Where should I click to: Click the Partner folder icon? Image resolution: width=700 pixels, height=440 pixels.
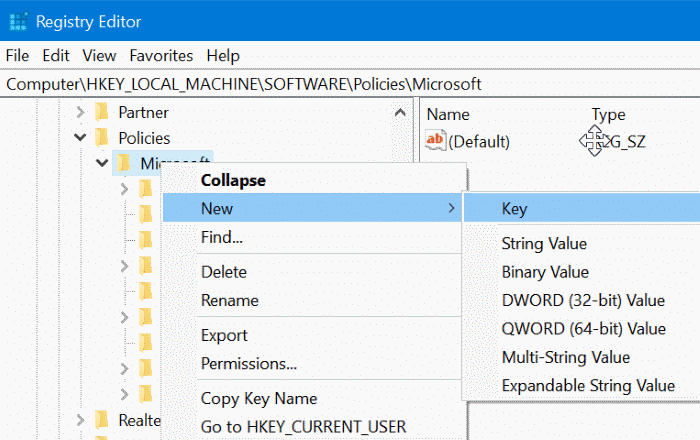[100, 113]
